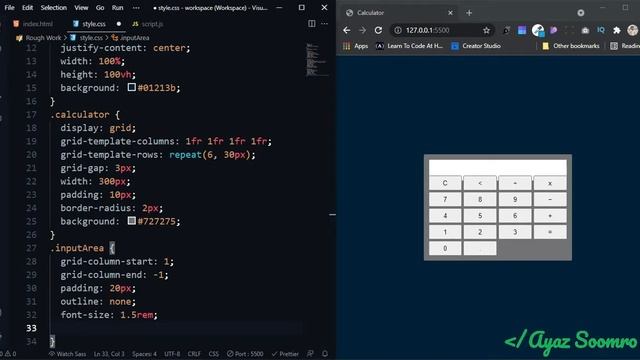
Task: Click the code minimap
Action: (x=316, y=60)
